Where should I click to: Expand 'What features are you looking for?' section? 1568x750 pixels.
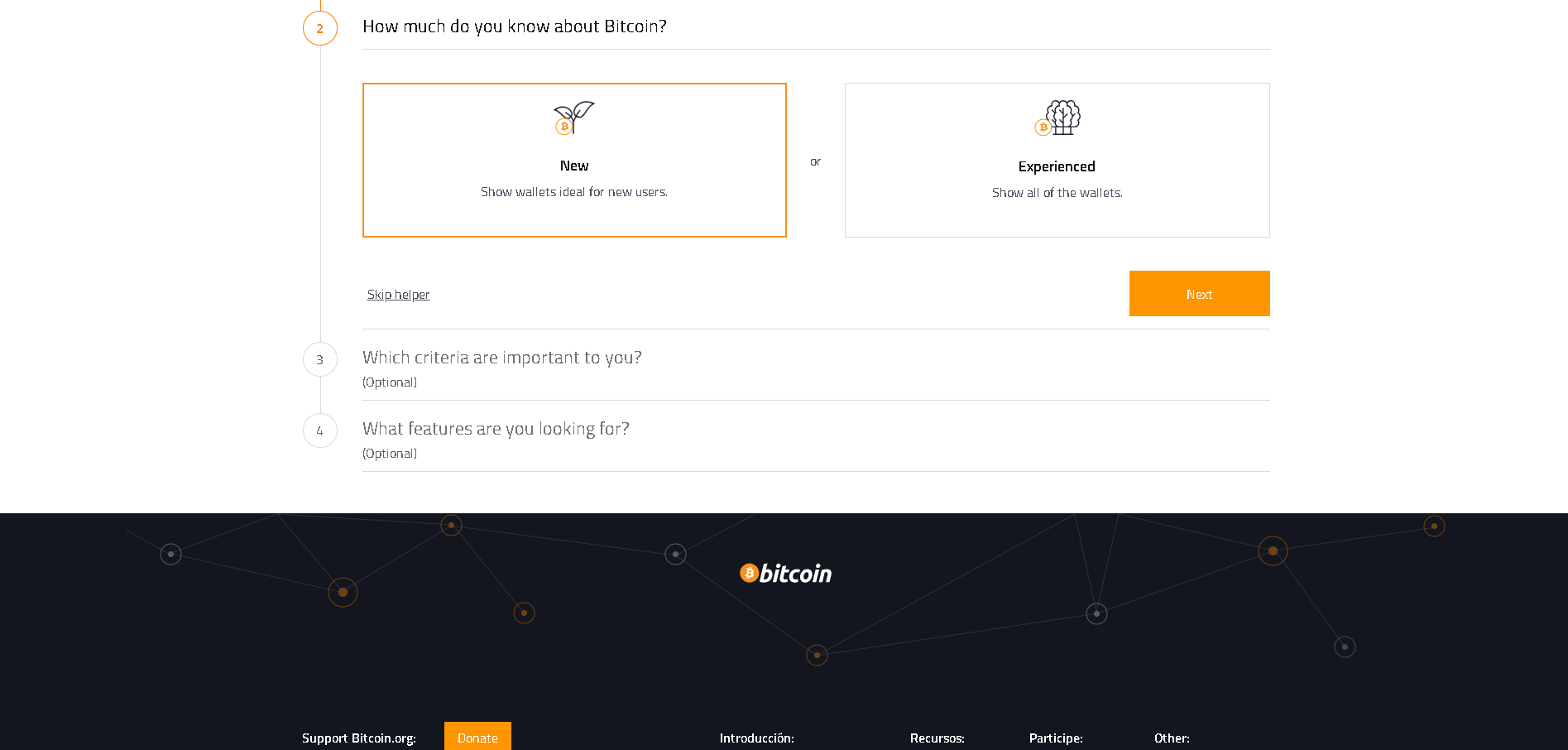(x=496, y=429)
